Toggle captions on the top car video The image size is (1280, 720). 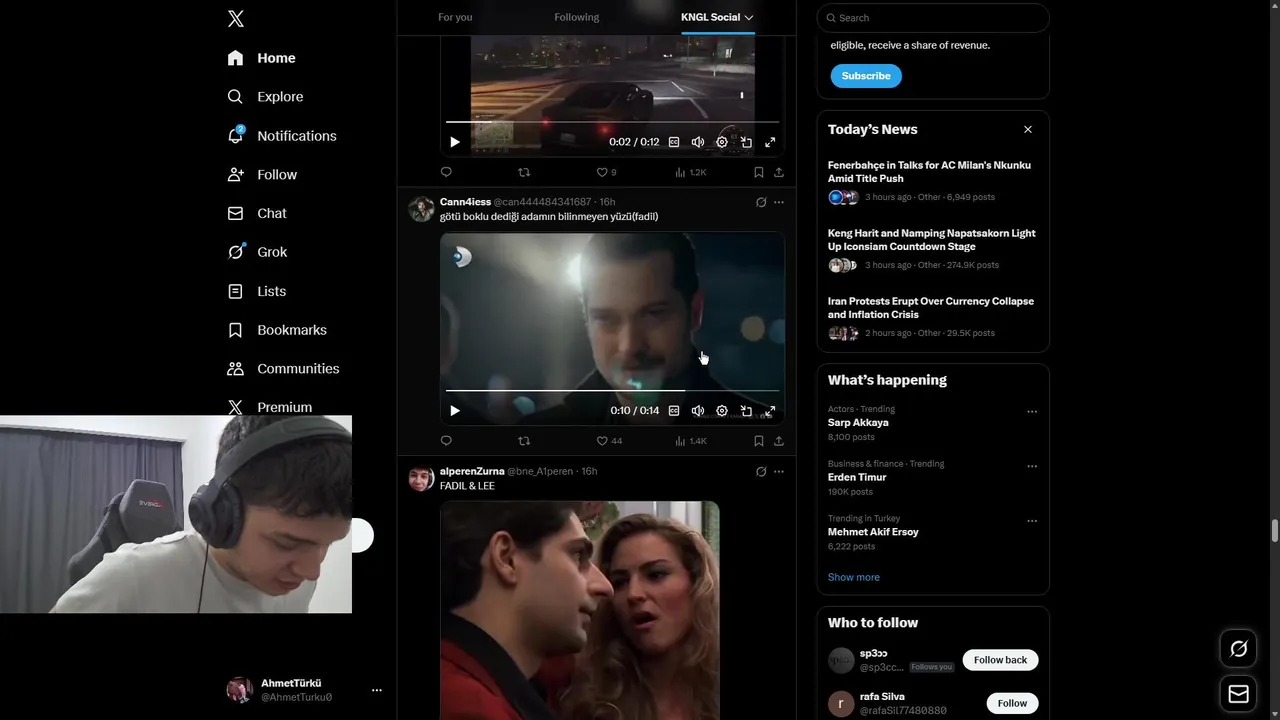674,142
